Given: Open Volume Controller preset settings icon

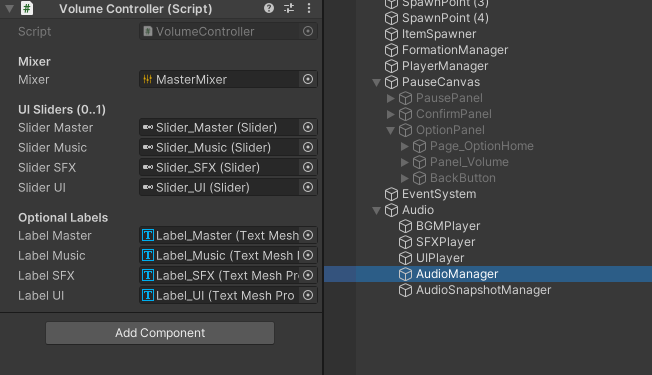Looking at the screenshot, I should pyautogui.click(x=289, y=8).
